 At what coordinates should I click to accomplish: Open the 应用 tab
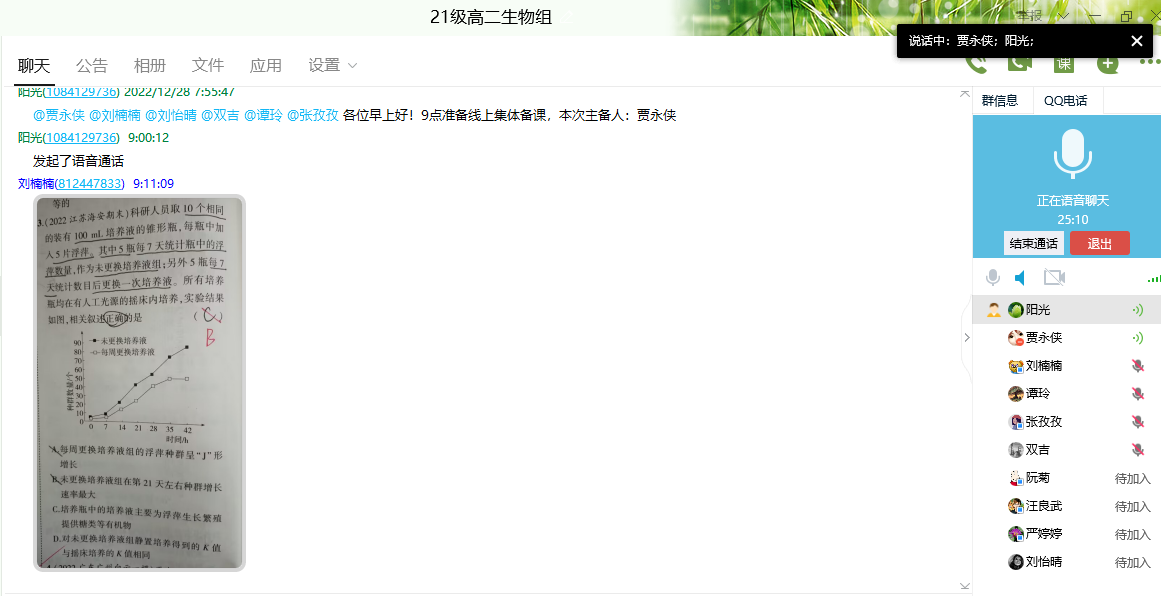pyautogui.click(x=266, y=65)
